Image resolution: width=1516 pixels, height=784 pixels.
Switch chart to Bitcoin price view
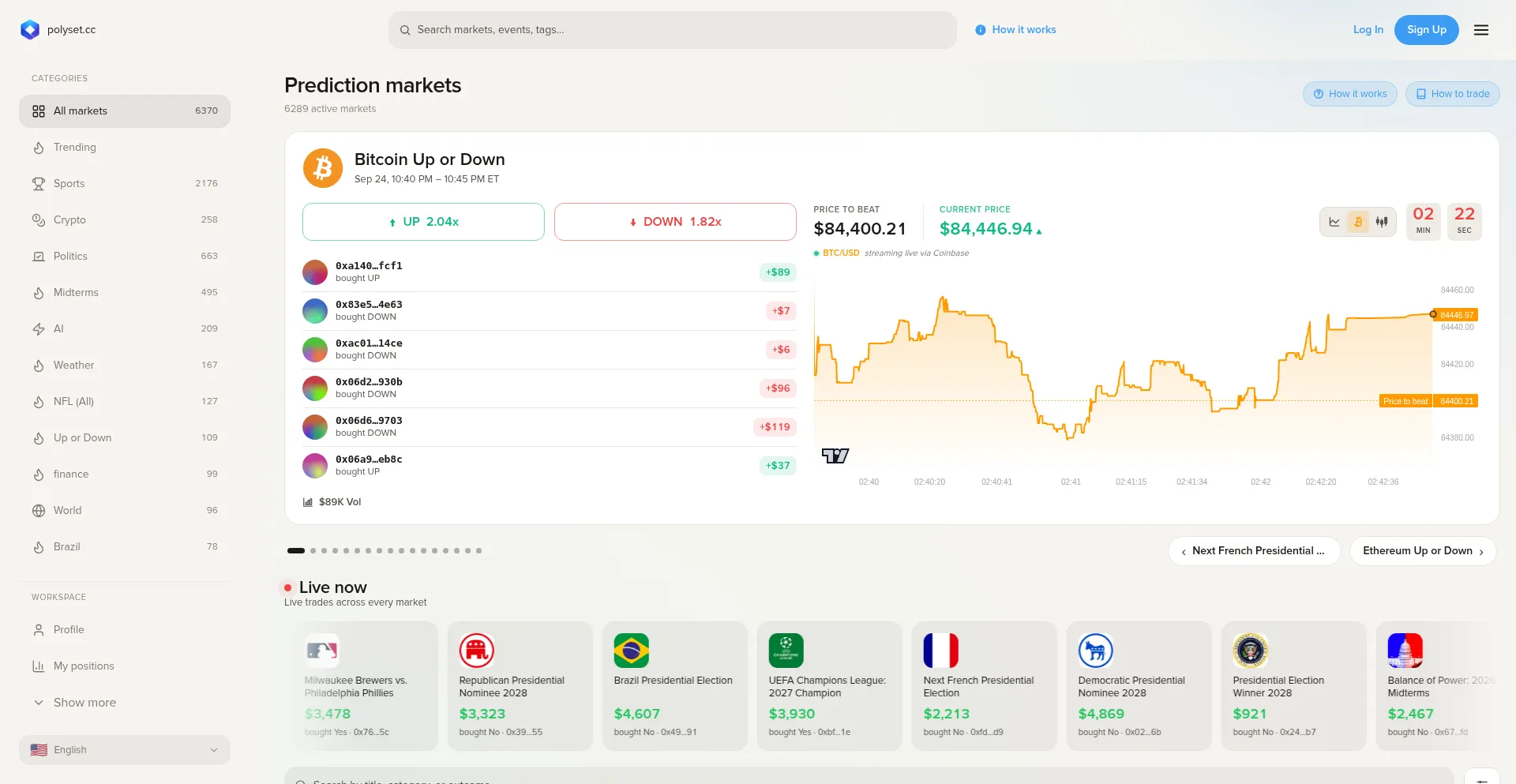[1358, 222]
